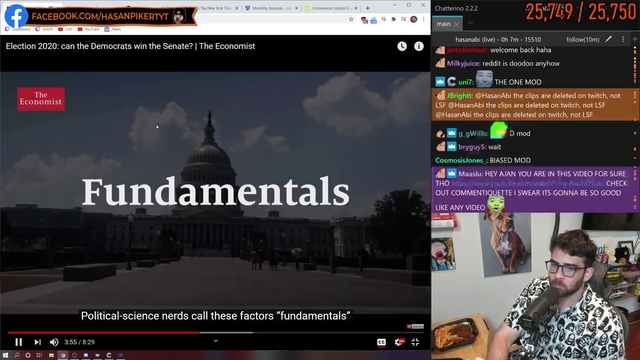
Task: Close the main tab in Chatterino
Action: [x=456, y=24]
